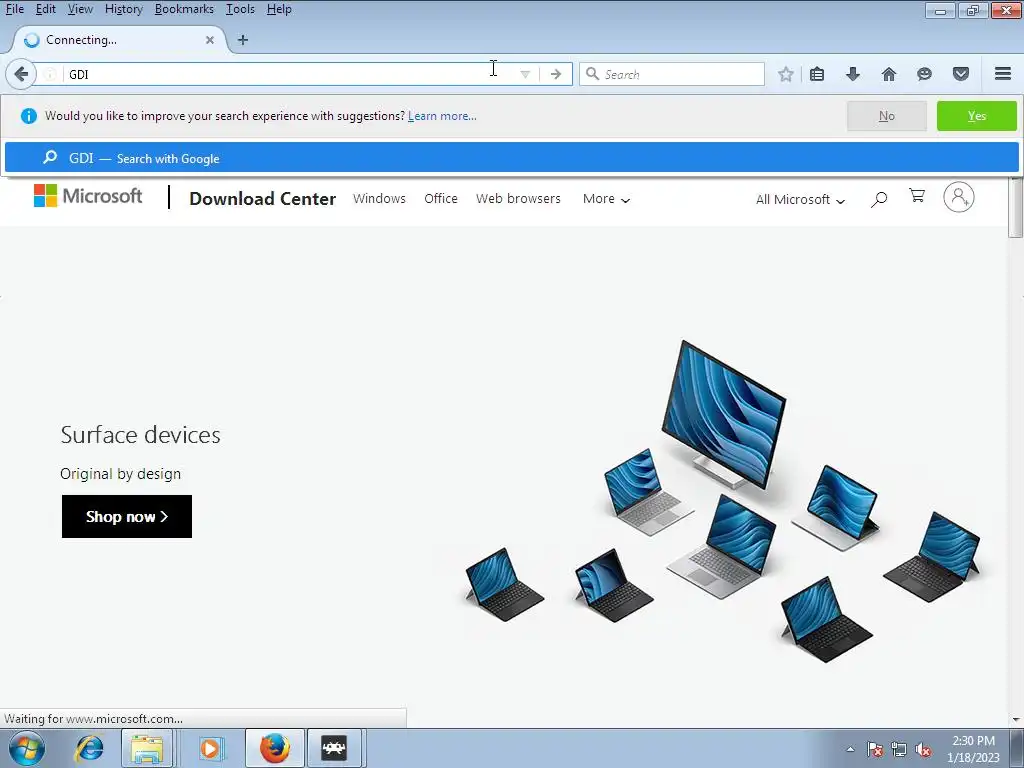The image size is (1024, 768).
Task: Open Windows Explorer folder taskbar icon
Action: 146,748
